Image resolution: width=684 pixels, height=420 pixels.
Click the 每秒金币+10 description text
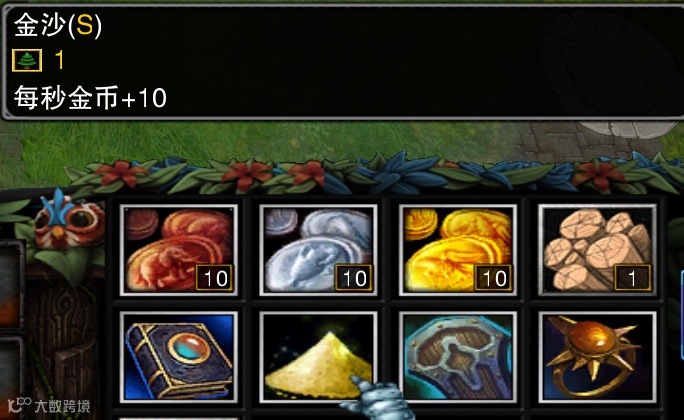click(90, 97)
